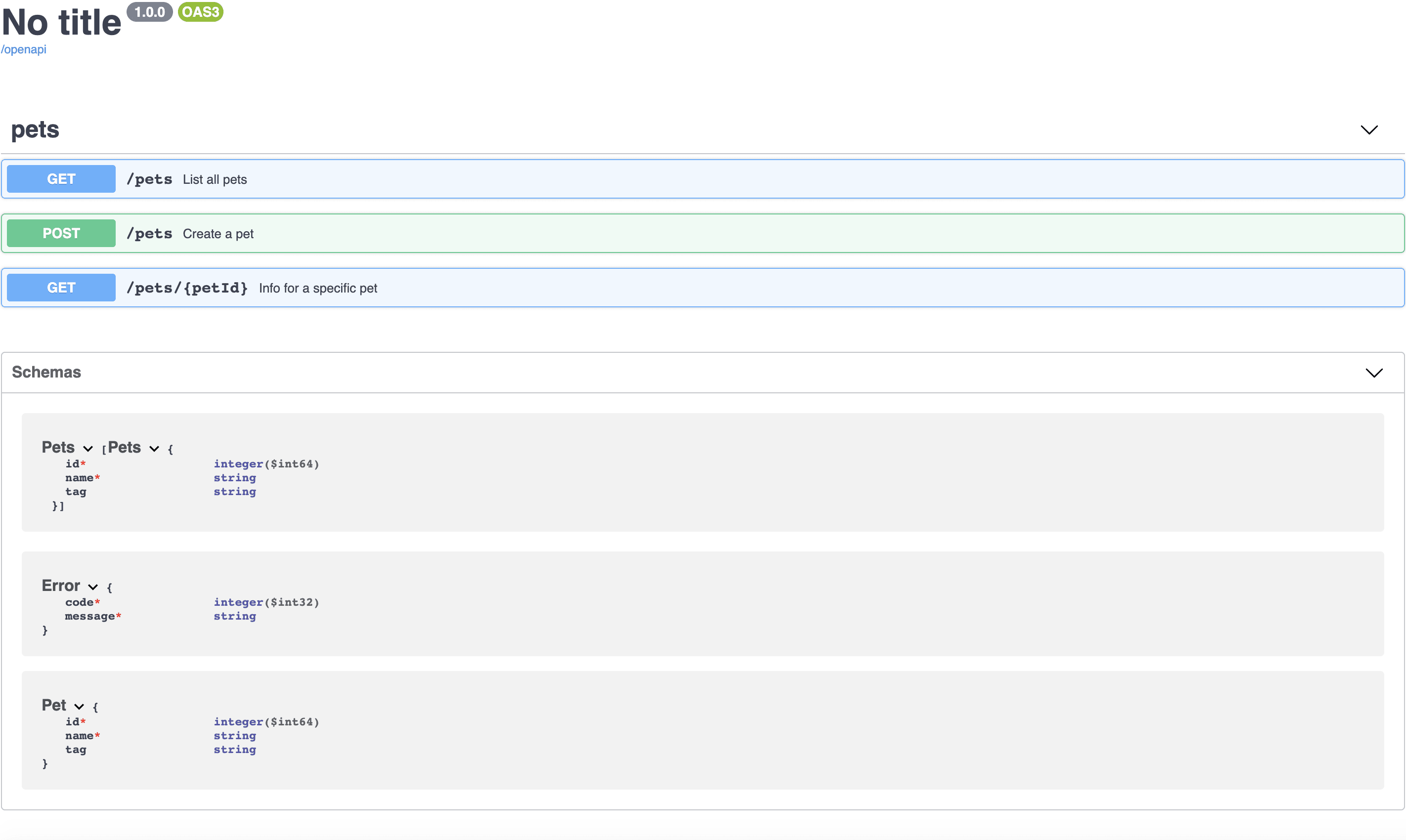
Task: Click the Schemas section heading
Action: tap(46, 372)
